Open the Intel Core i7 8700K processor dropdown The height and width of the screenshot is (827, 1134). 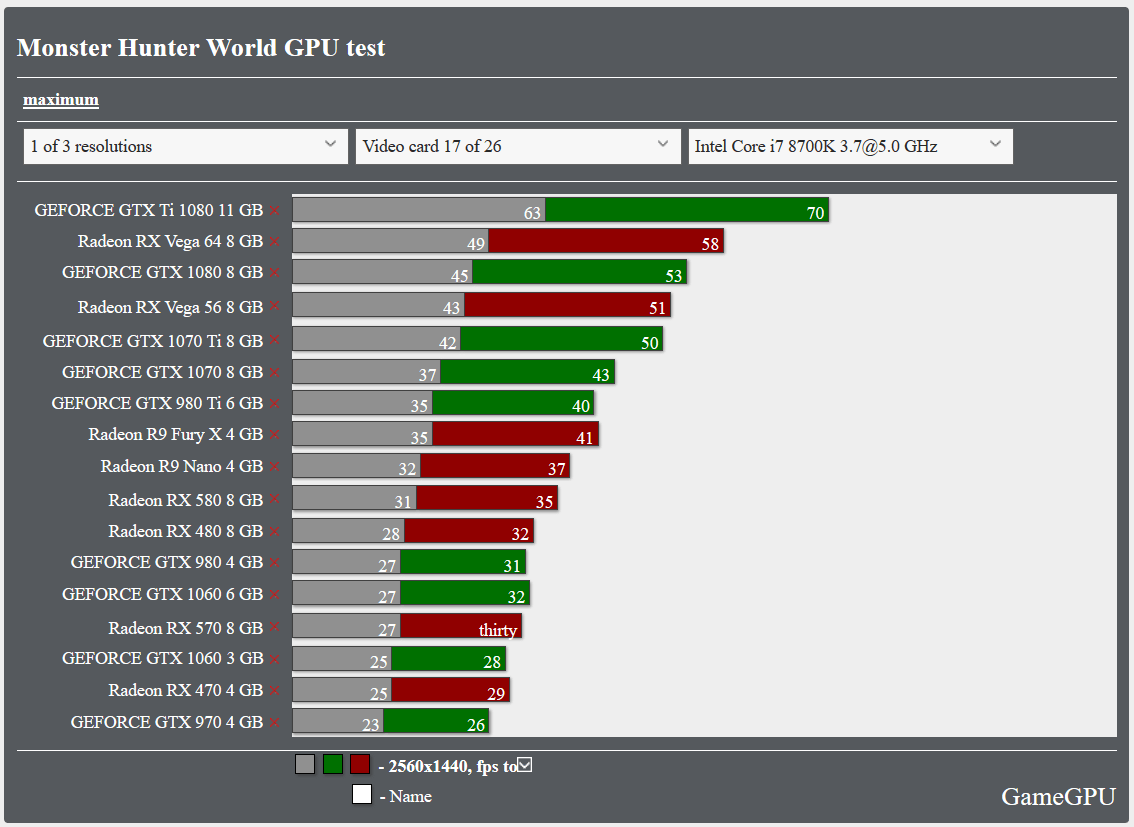pyautogui.click(x=850, y=146)
